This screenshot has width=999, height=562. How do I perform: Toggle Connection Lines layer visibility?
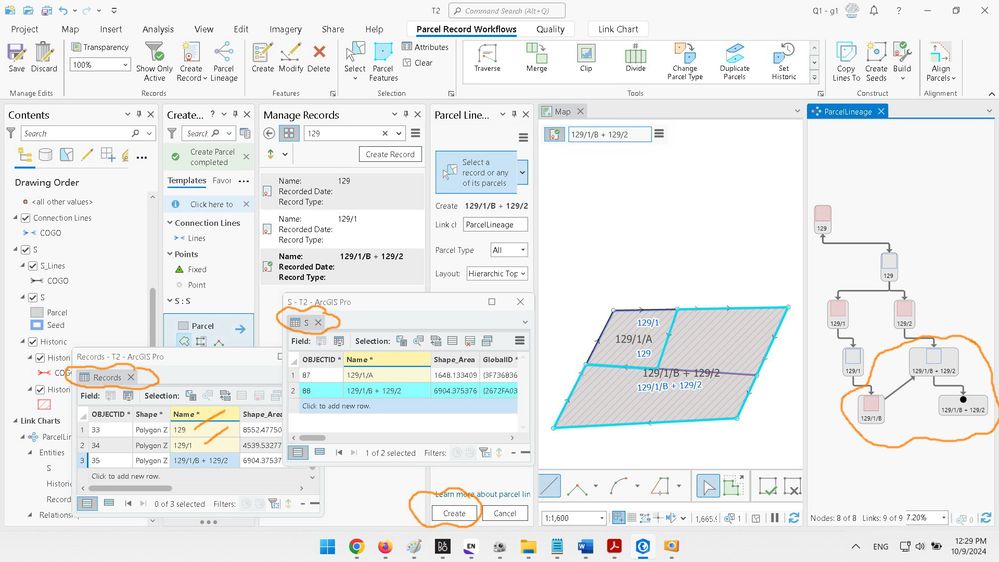tap(25, 218)
